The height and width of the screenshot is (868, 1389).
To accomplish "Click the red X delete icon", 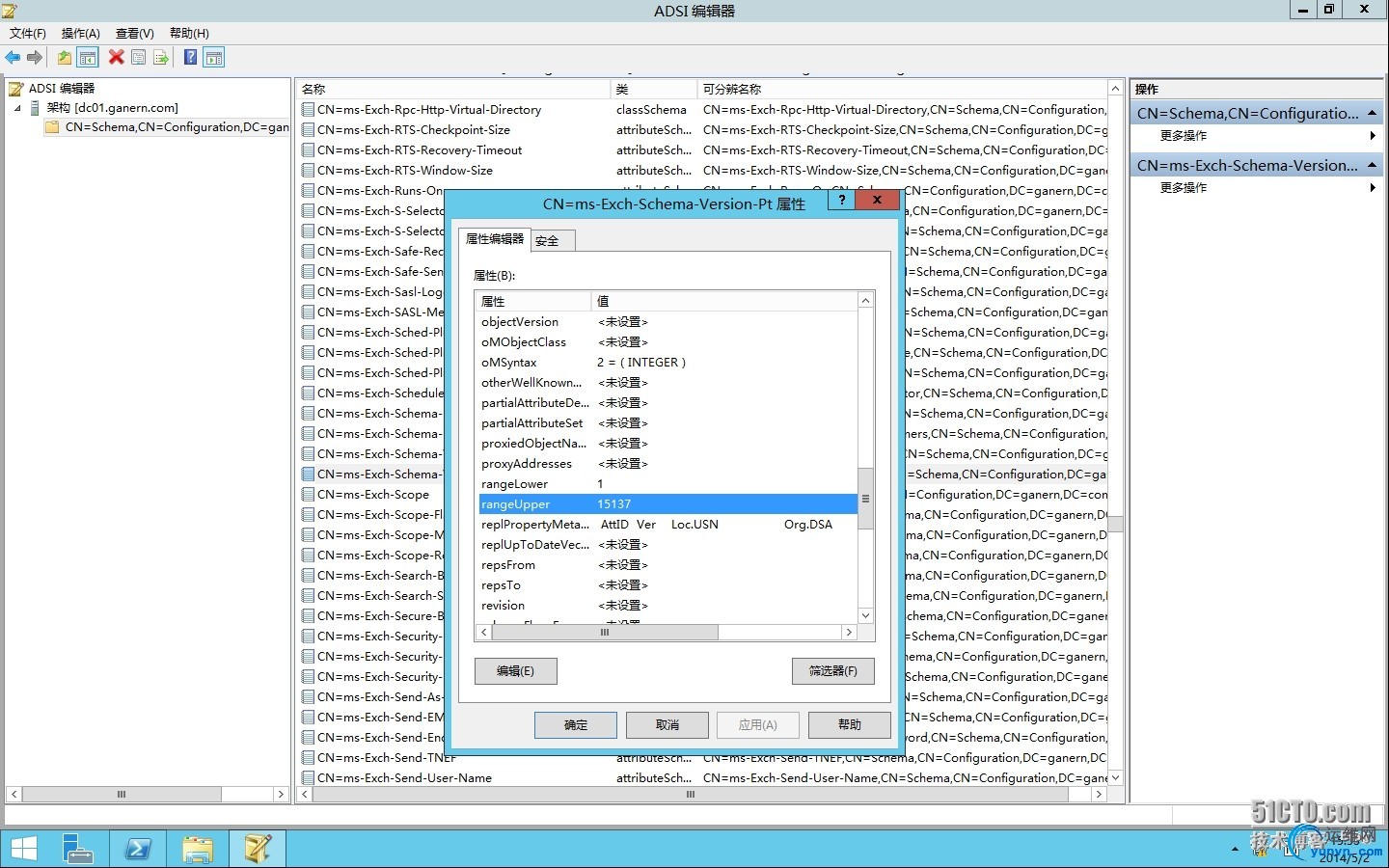I will (116, 58).
